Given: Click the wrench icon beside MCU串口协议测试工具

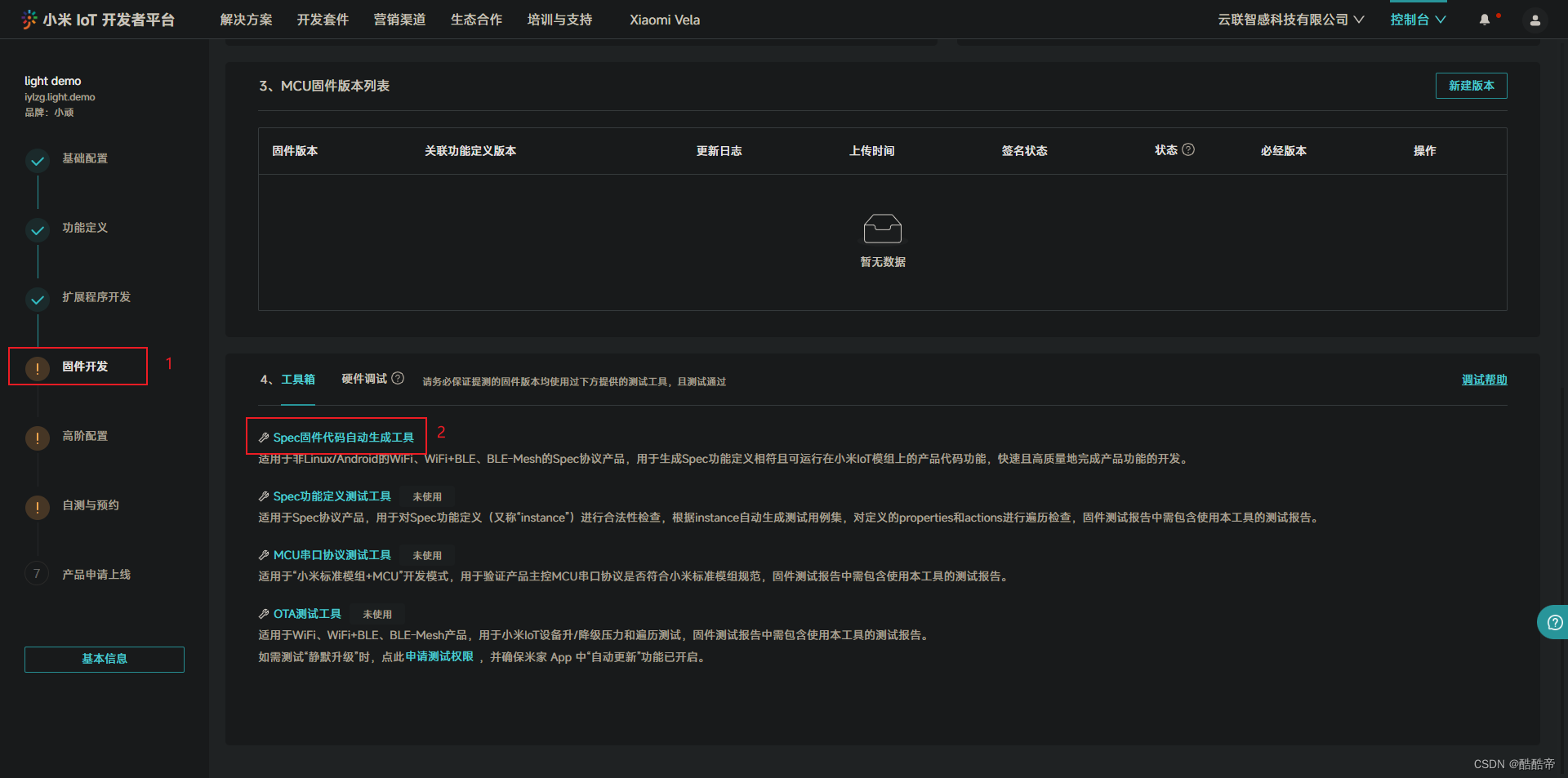Looking at the screenshot, I should click(x=264, y=555).
